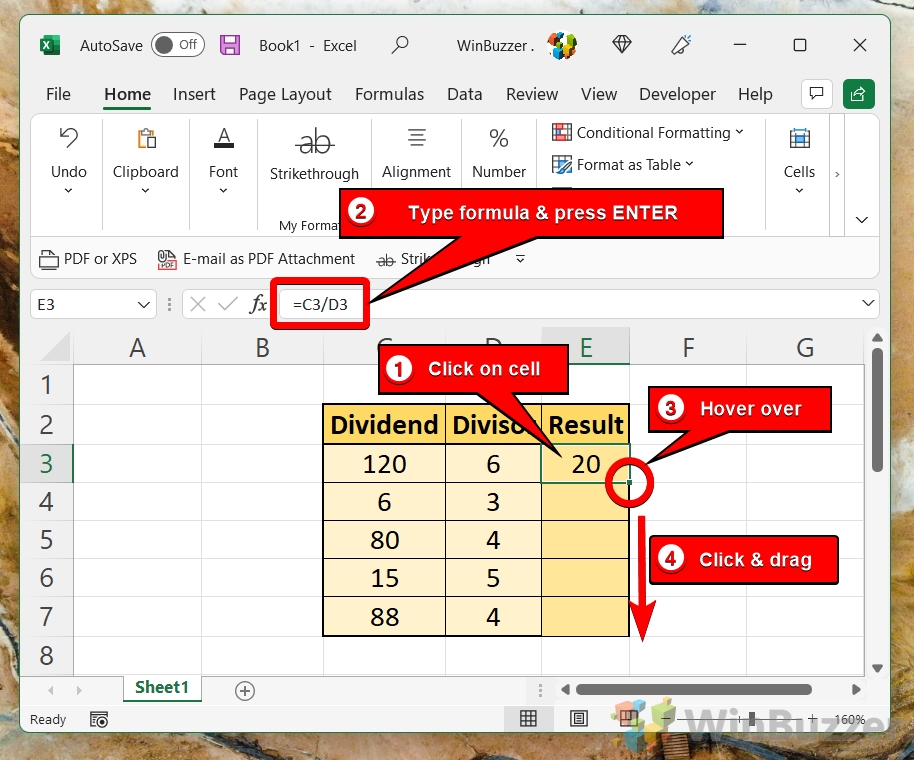Switch to the Insert tab
The image size is (914, 760).
click(x=194, y=94)
